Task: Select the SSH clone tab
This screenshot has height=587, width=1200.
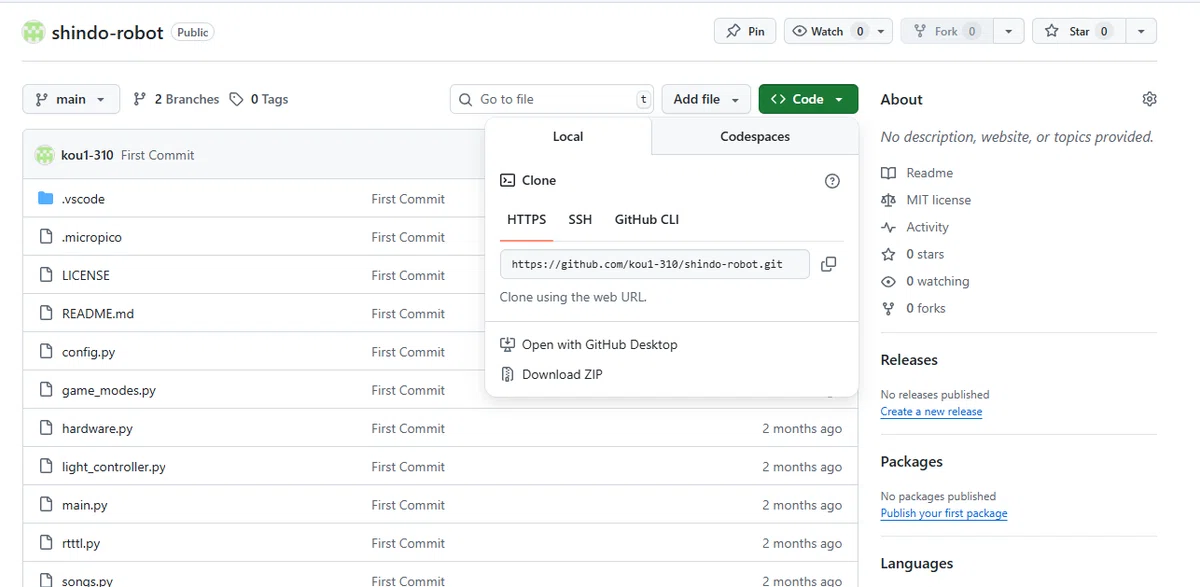Action: 580,219
